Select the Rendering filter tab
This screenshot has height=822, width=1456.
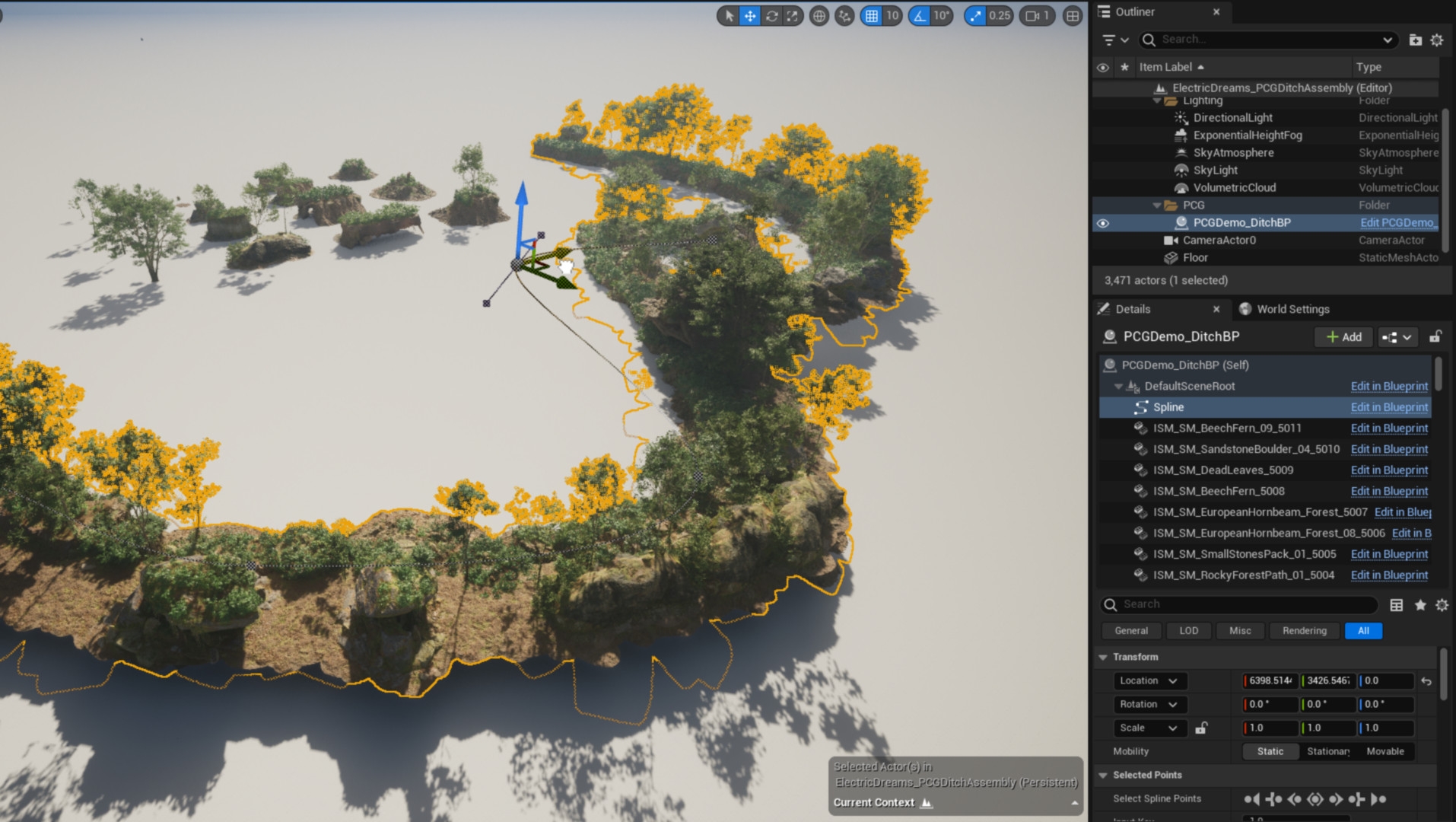1304,631
